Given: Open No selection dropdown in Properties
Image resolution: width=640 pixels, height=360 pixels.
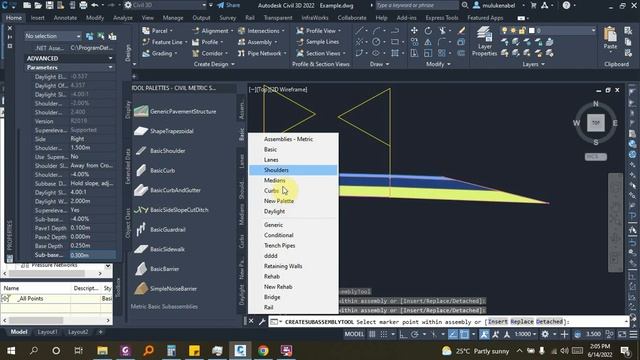Looking at the screenshot, I should coord(52,36).
